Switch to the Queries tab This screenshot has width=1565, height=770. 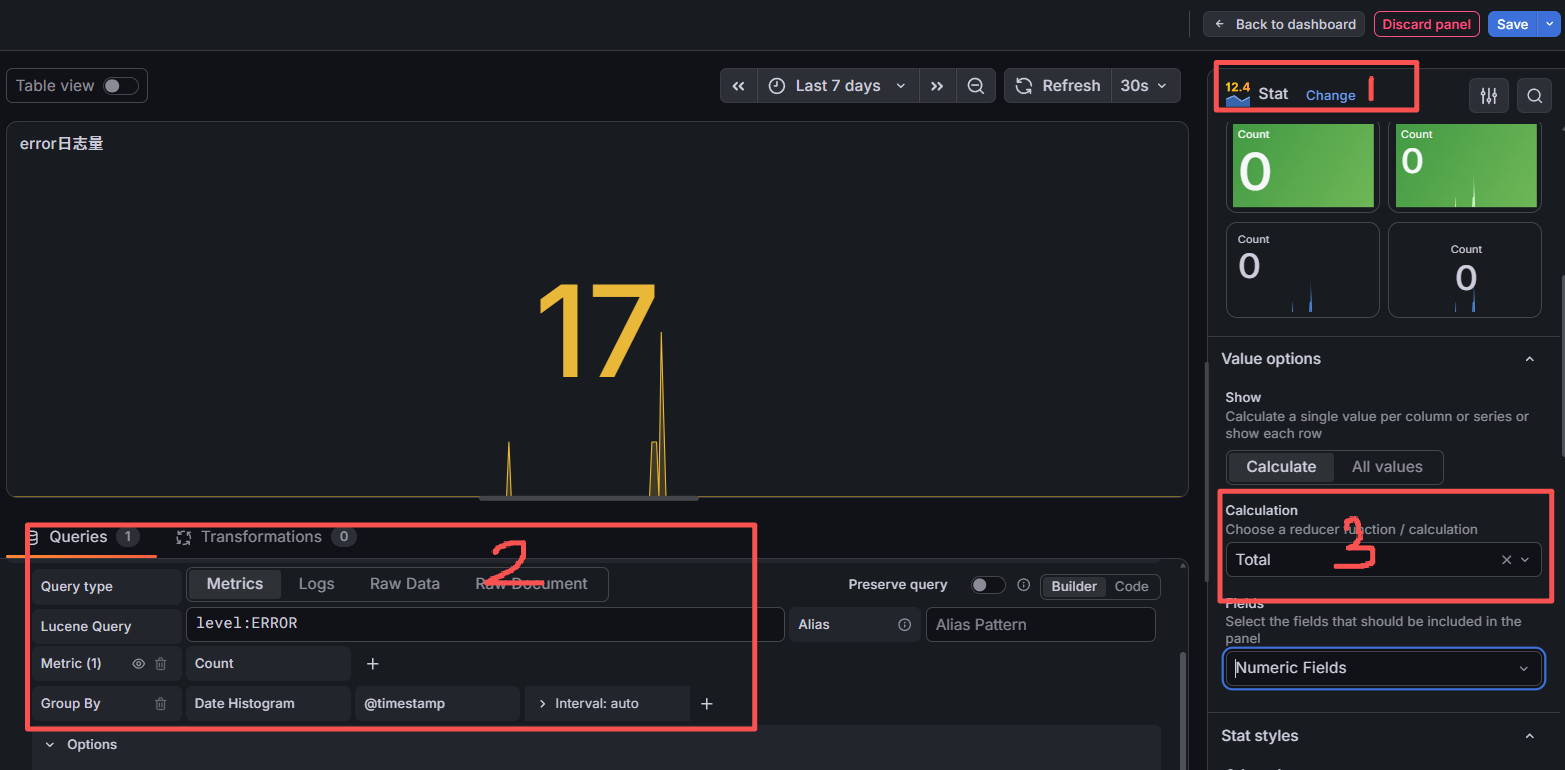pyautogui.click(x=82, y=537)
